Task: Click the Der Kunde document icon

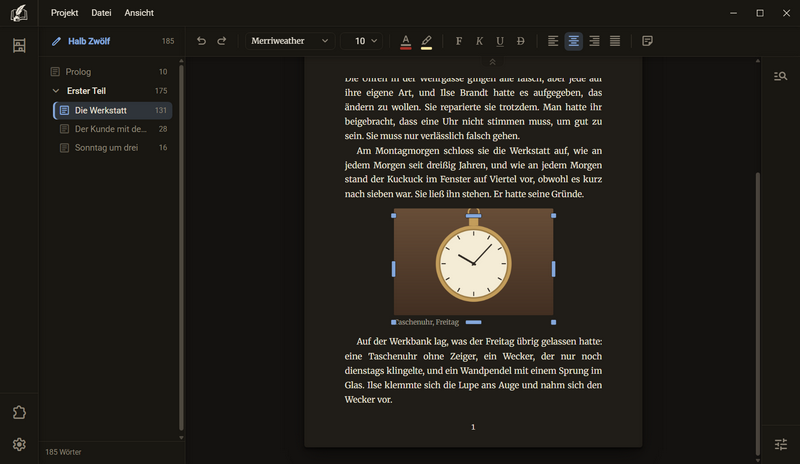Action: click(64, 129)
